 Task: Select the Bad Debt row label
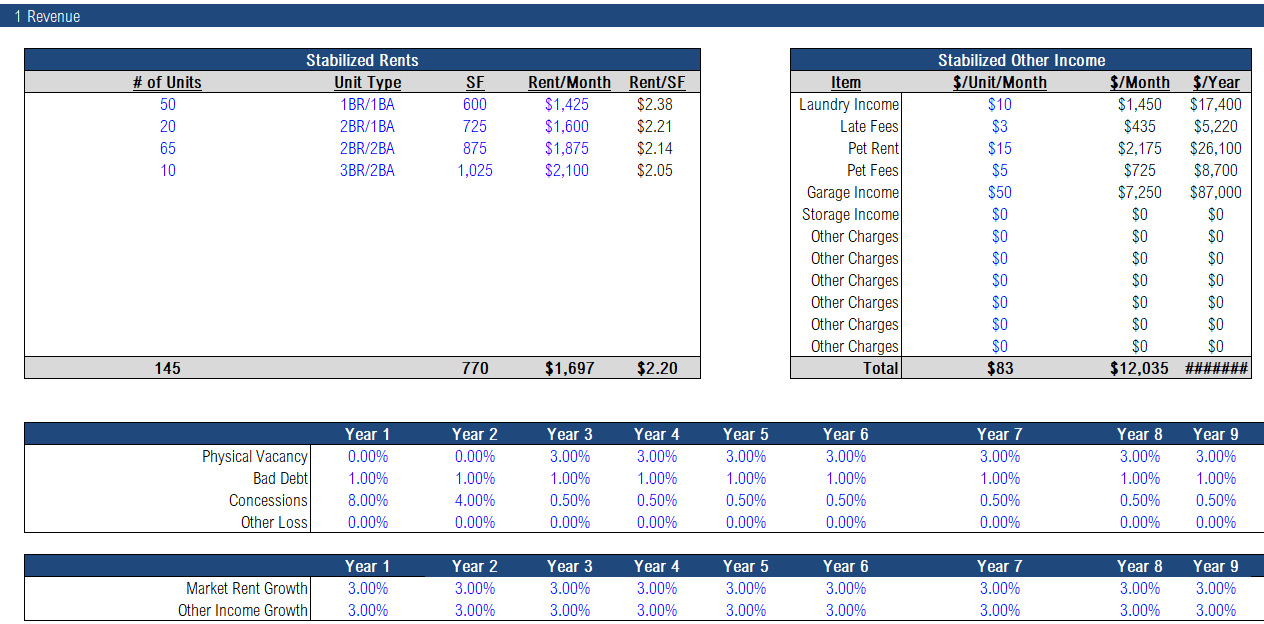281,478
